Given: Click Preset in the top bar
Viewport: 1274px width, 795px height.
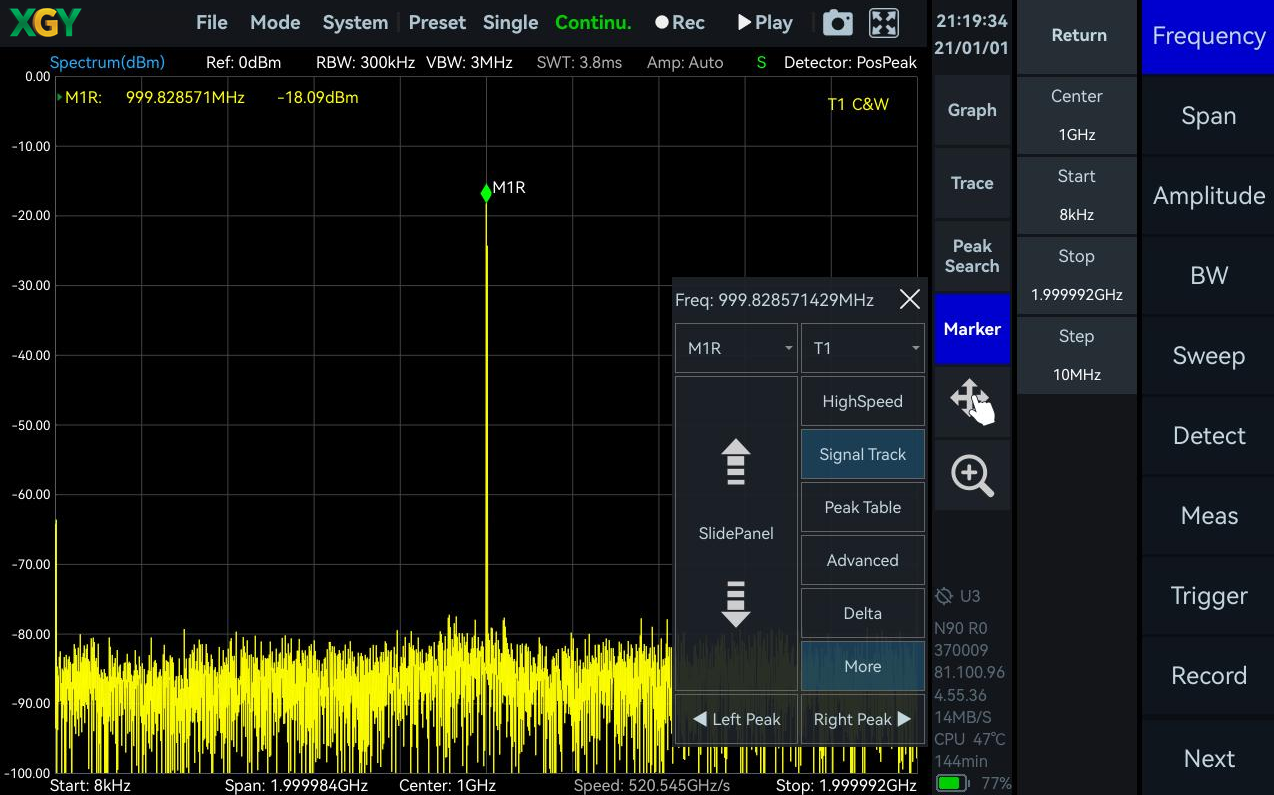Looking at the screenshot, I should (x=437, y=23).
